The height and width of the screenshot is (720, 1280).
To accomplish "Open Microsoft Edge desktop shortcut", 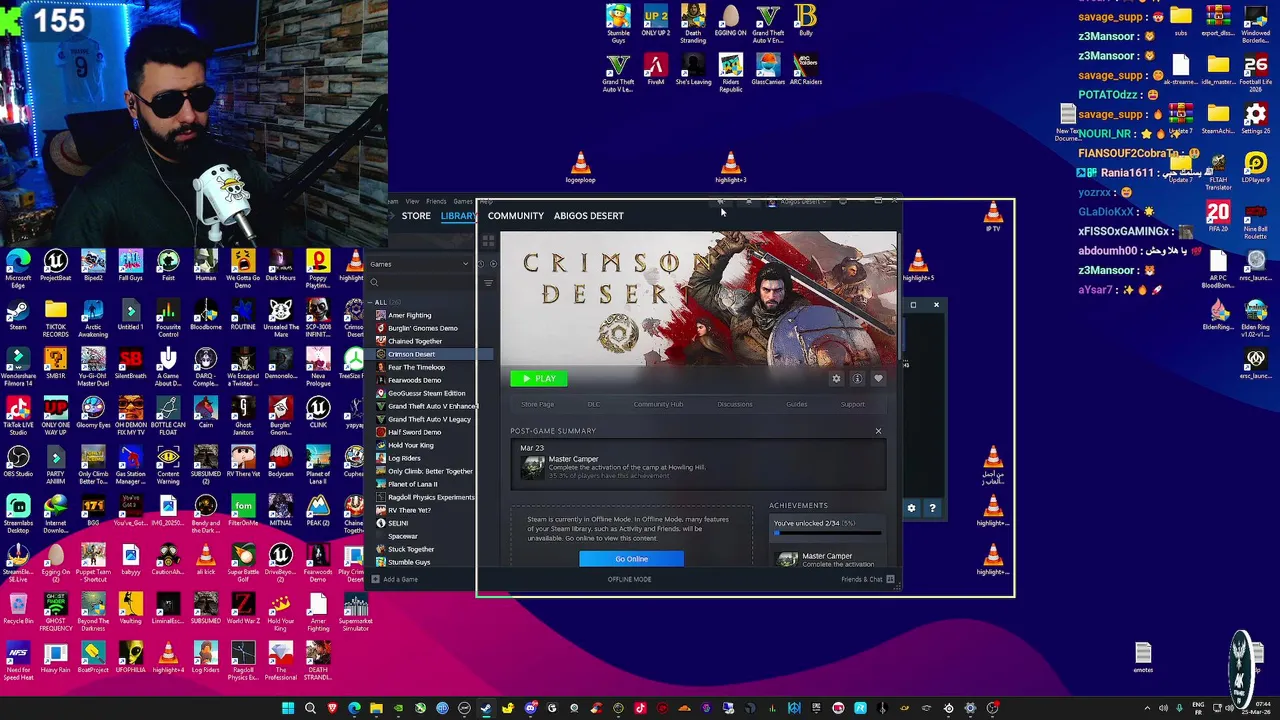I will pos(18,269).
